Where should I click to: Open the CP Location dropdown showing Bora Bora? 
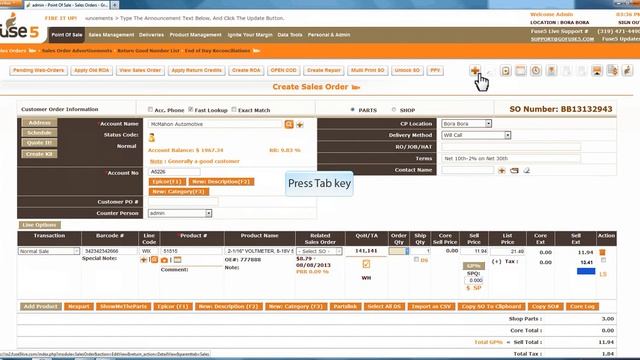pyautogui.click(x=467, y=124)
